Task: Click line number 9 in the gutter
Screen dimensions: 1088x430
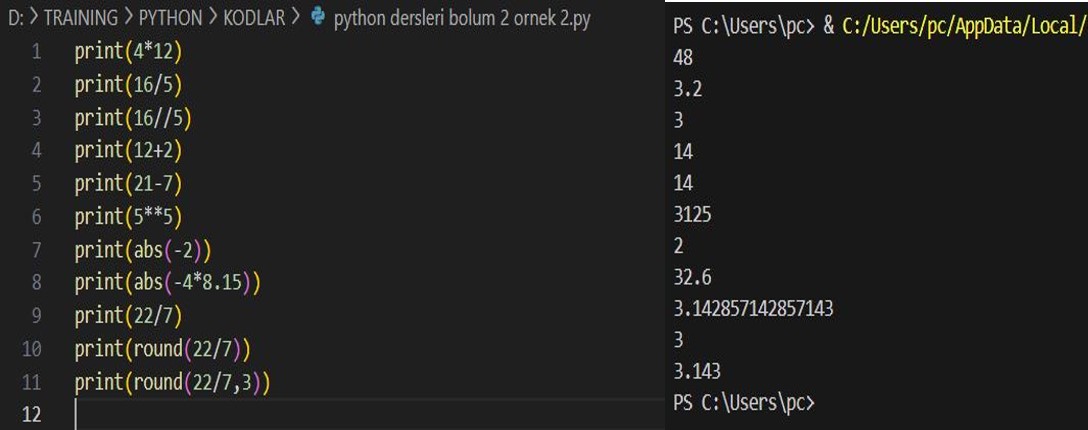Action: tap(37, 316)
